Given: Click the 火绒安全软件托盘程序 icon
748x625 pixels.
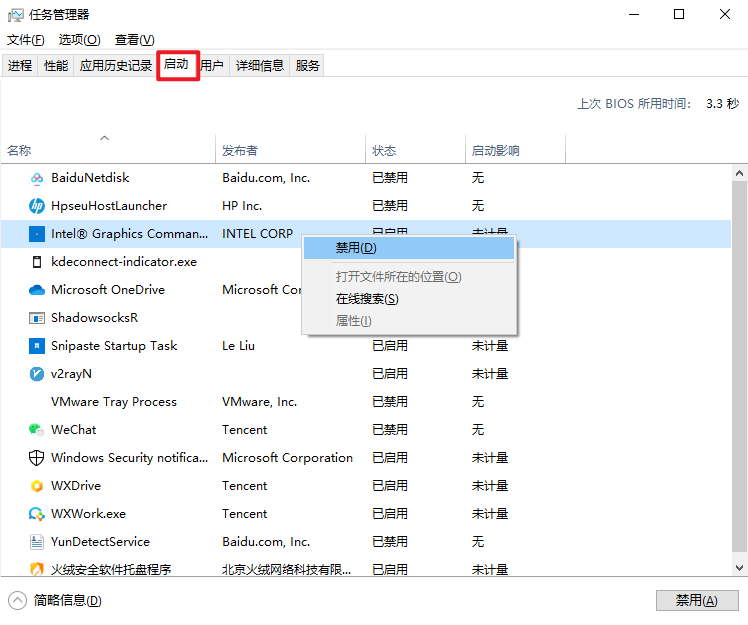Looking at the screenshot, I should point(37,570).
